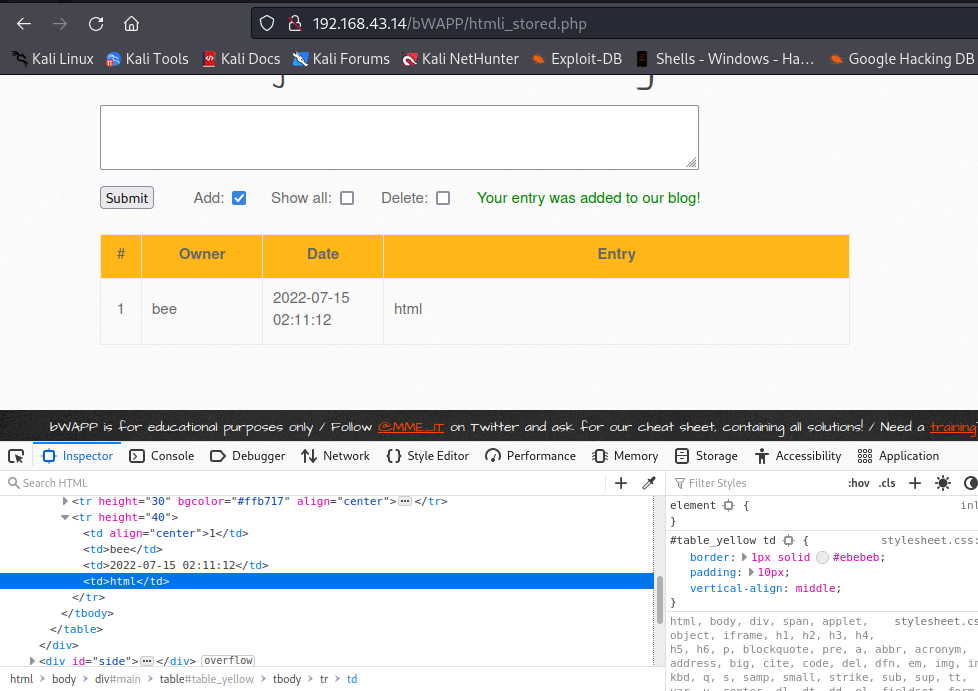
Task: Click the table#table_yellow breadcrumb
Action: (206, 679)
